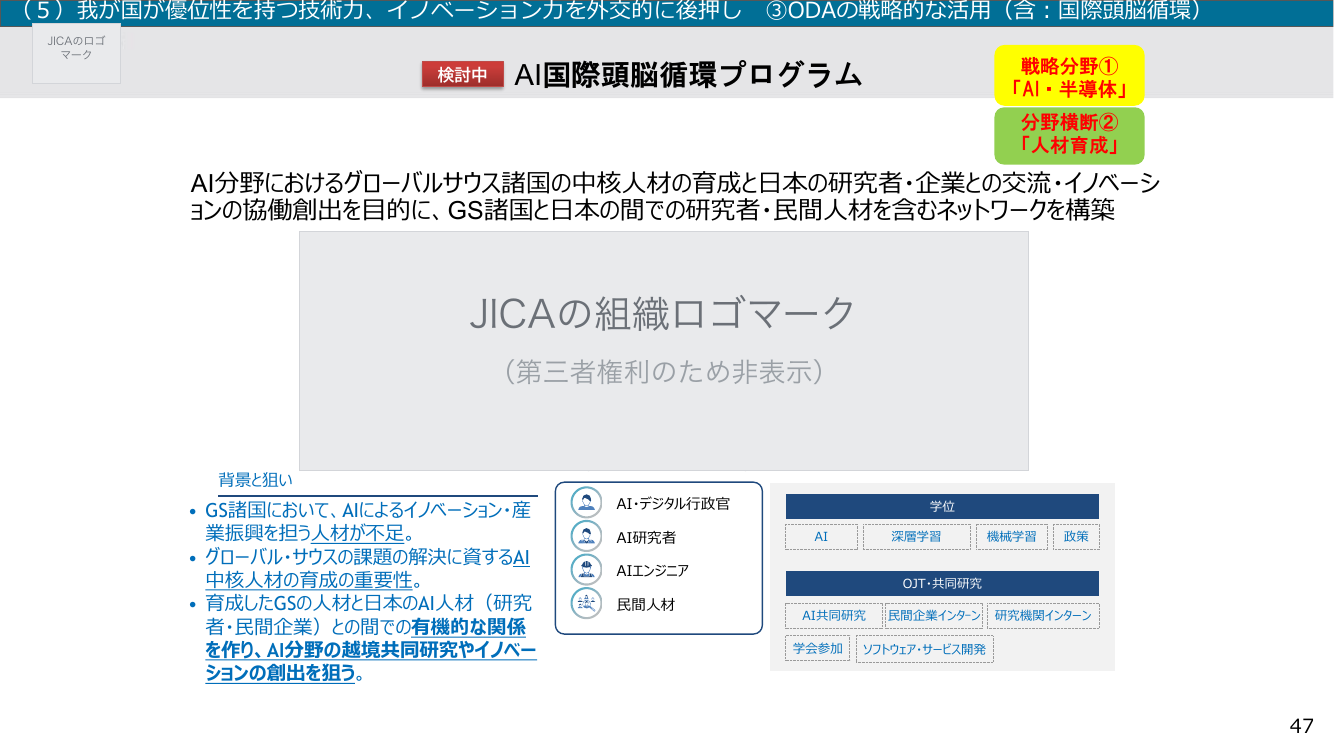Click the AIエンジニア text label
The height and width of the screenshot is (750, 1334).
(652, 571)
